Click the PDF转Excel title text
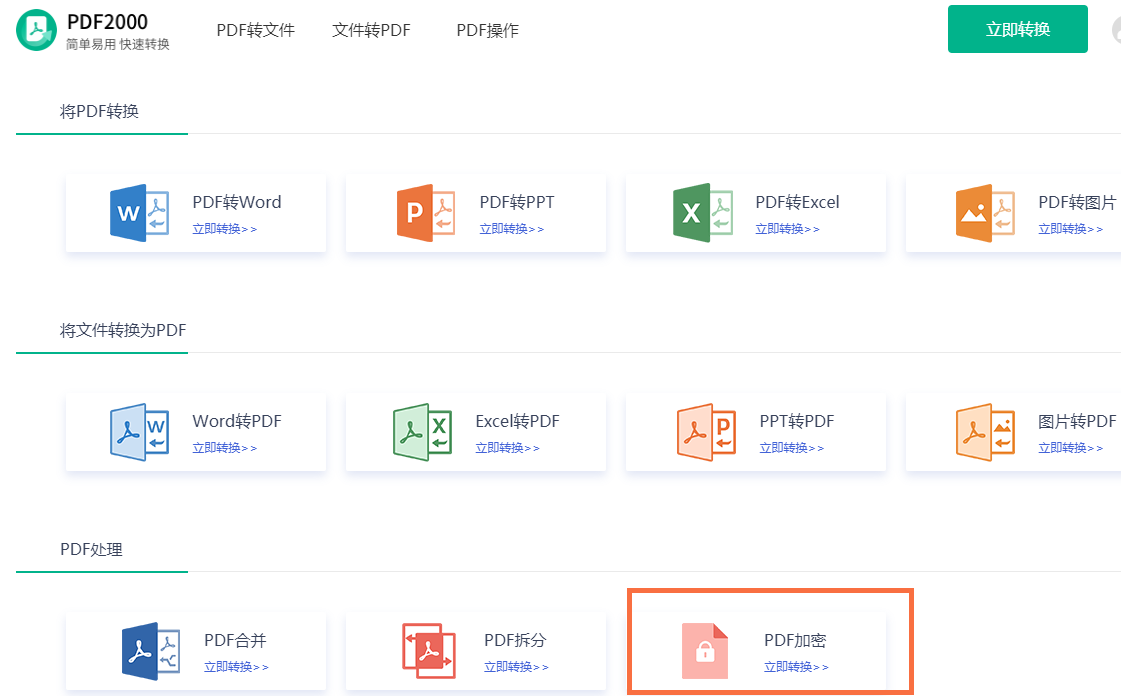Image resolution: width=1121 pixels, height=696 pixels. [x=797, y=202]
